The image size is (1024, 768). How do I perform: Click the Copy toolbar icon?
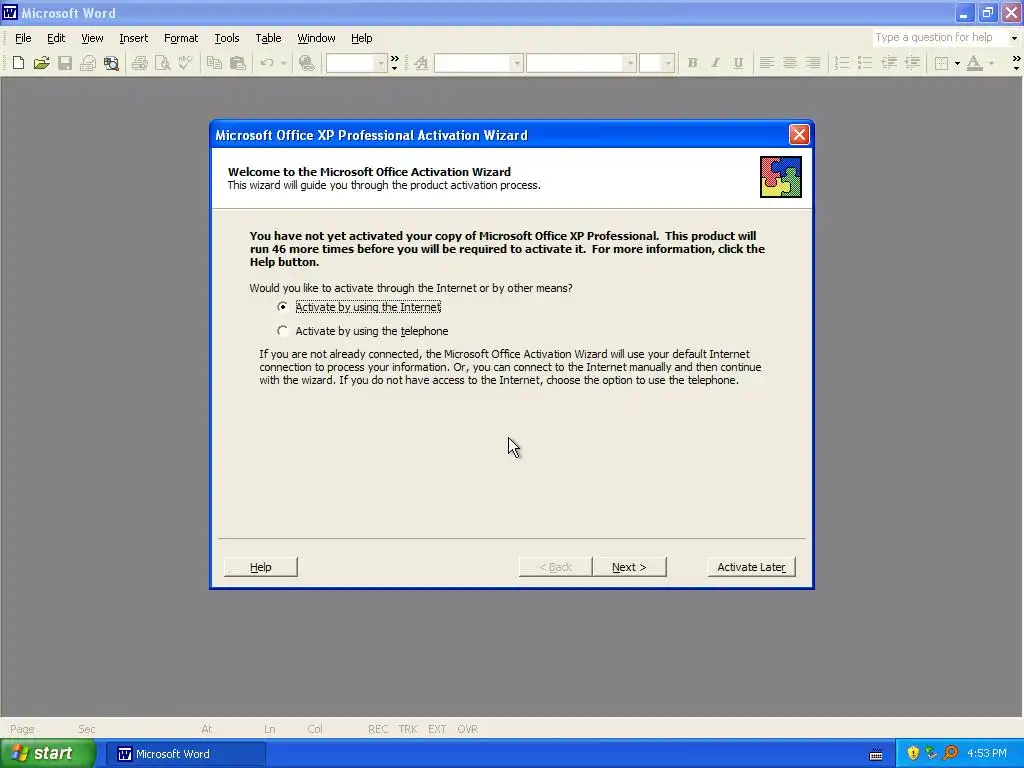coord(214,63)
